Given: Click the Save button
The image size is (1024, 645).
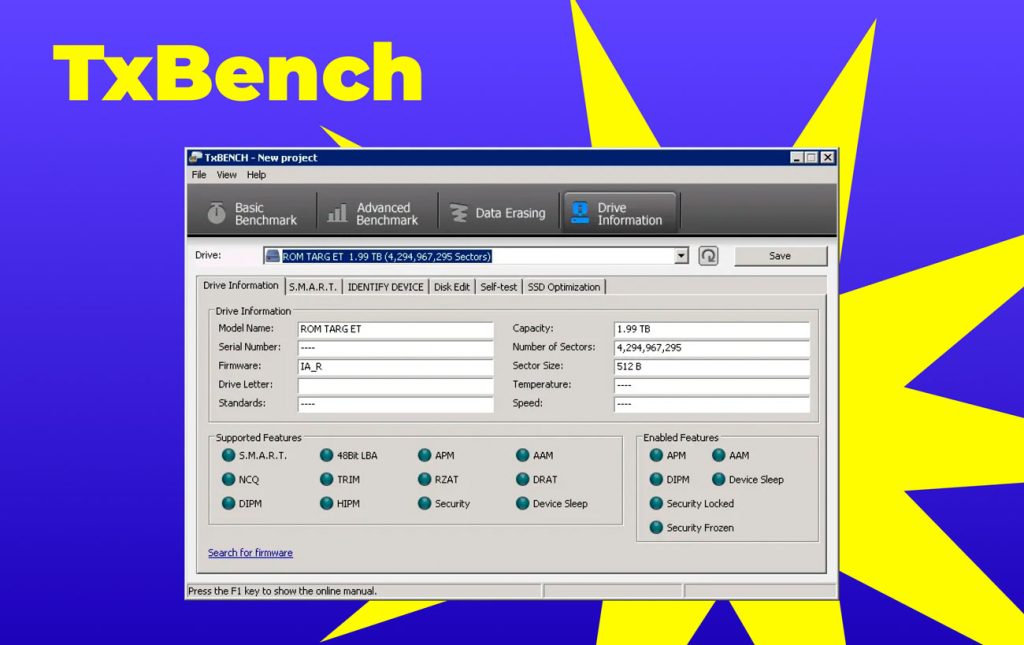Looking at the screenshot, I should point(780,256).
